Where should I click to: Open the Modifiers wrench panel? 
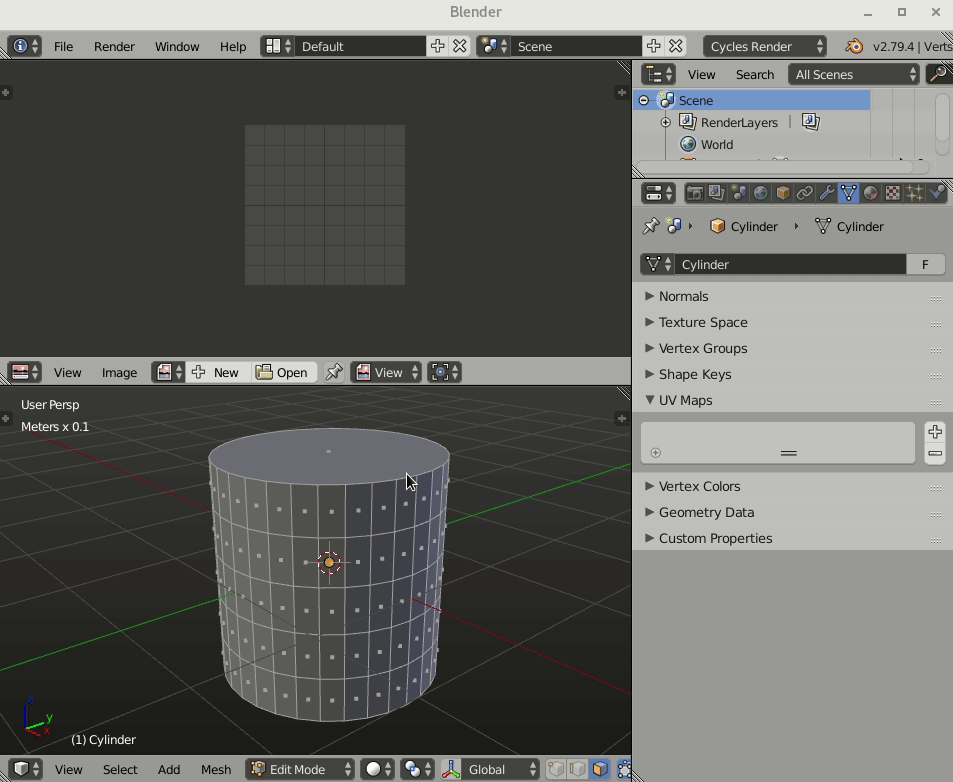point(826,193)
